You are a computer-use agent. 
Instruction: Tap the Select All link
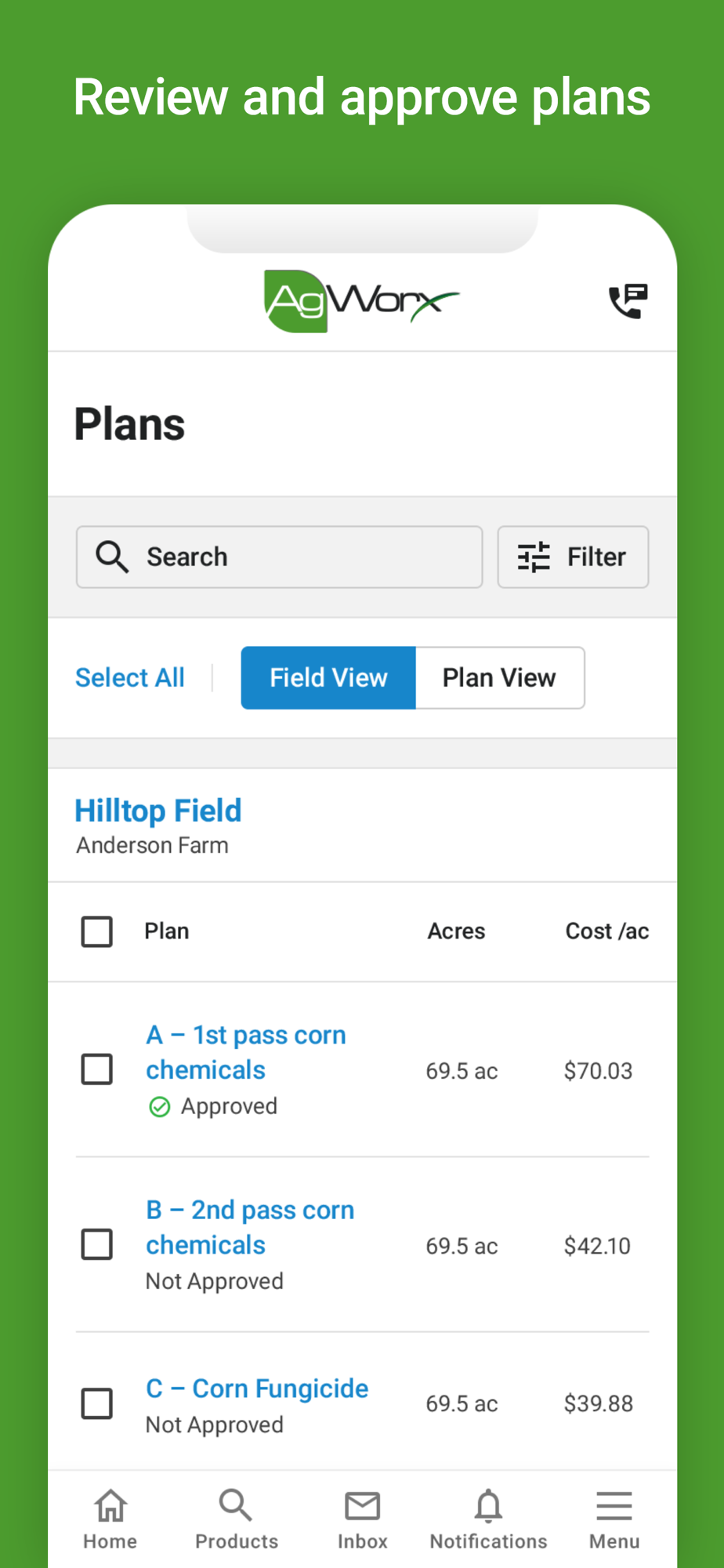130,677
